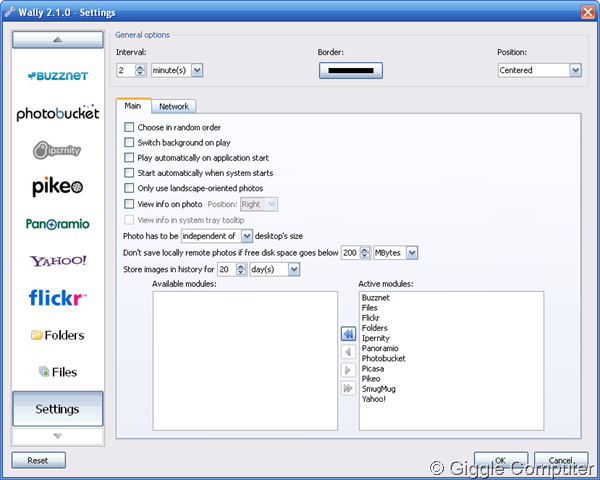Screen dimensions: 600x480
Task: Open the Position Centered dropdown
Action: (576, 70)
